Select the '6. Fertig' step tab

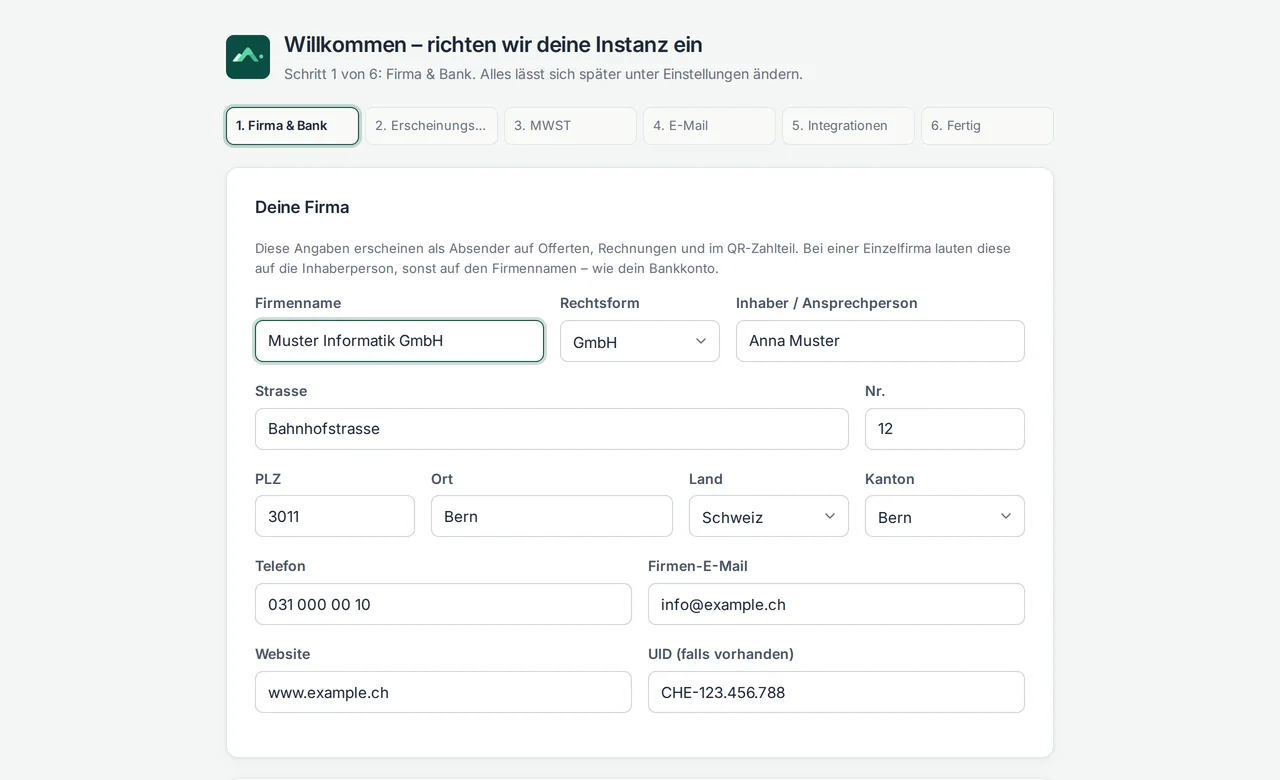pos(987,126)
